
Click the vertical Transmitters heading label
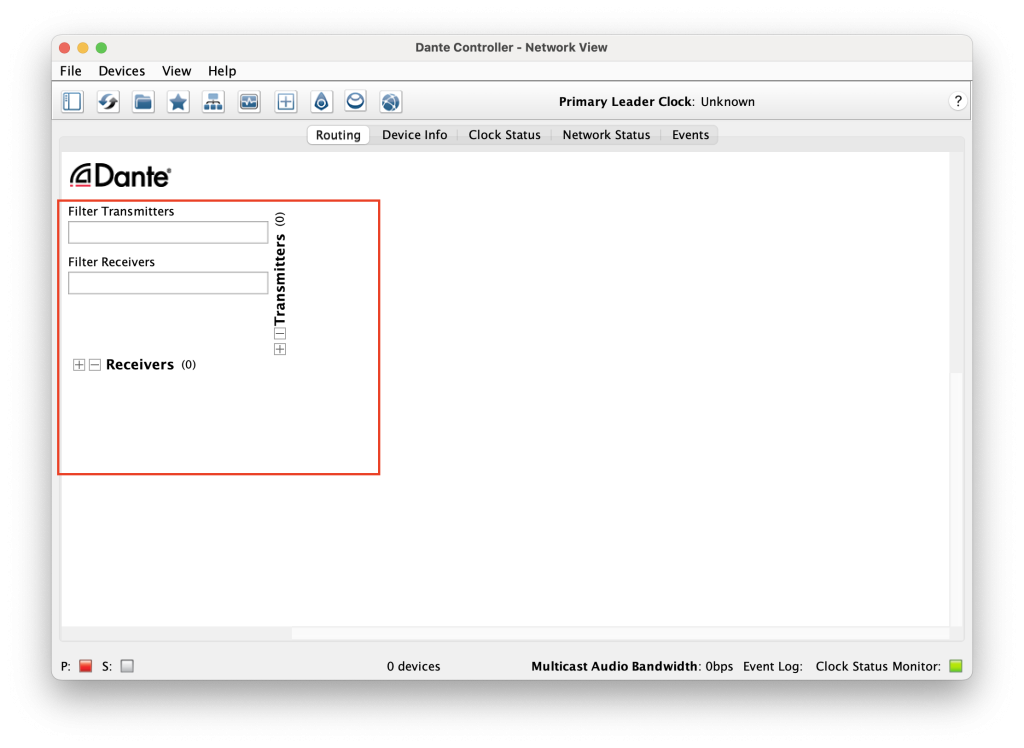coord(280,280)
